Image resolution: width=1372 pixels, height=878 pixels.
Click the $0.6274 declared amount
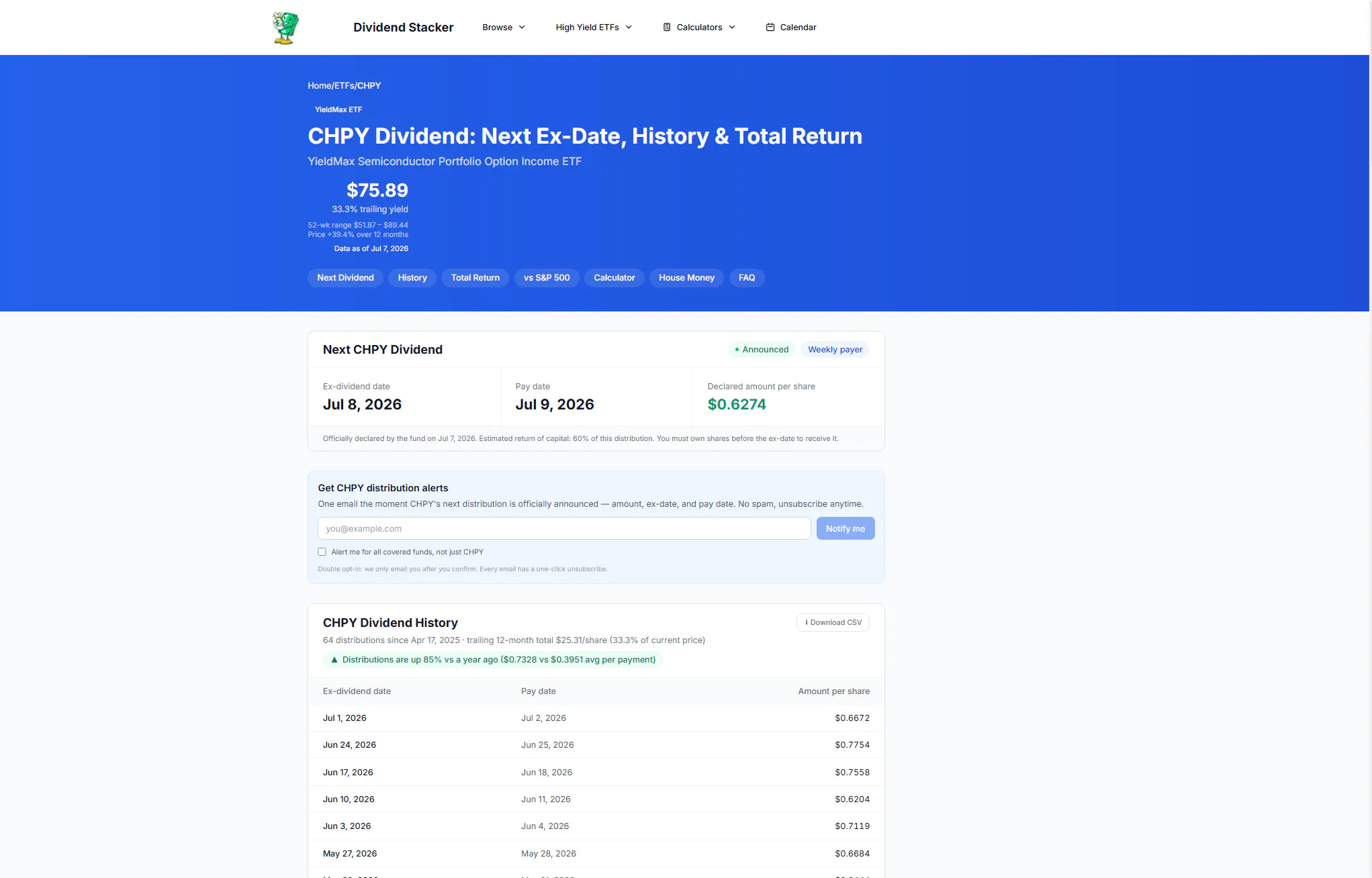[x=737, y=405]
